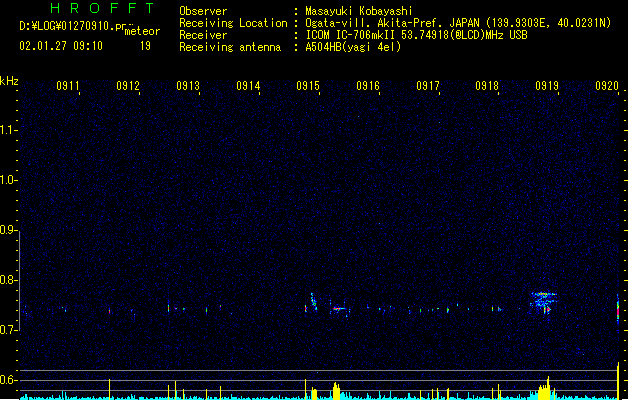Screen dimensions: 629x400
Task: Click the Receiving Location label
Action: [233, 23]
